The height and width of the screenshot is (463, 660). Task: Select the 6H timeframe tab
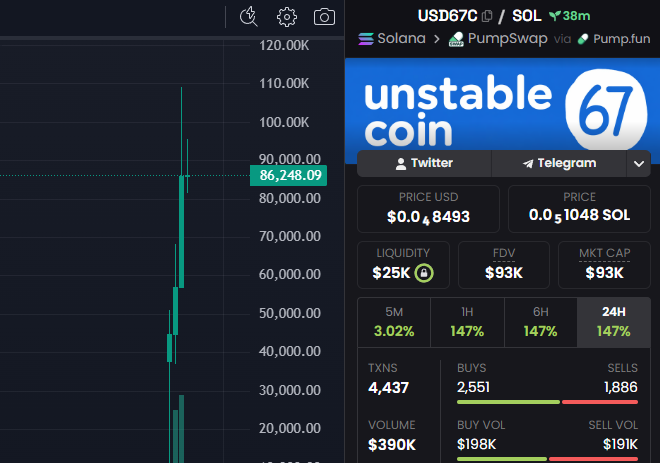540,322
